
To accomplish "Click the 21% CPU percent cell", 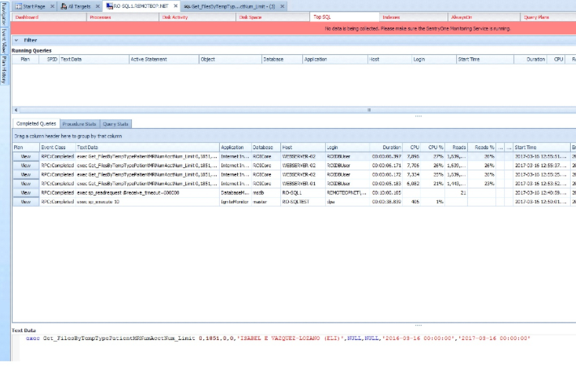I will 433,183.
